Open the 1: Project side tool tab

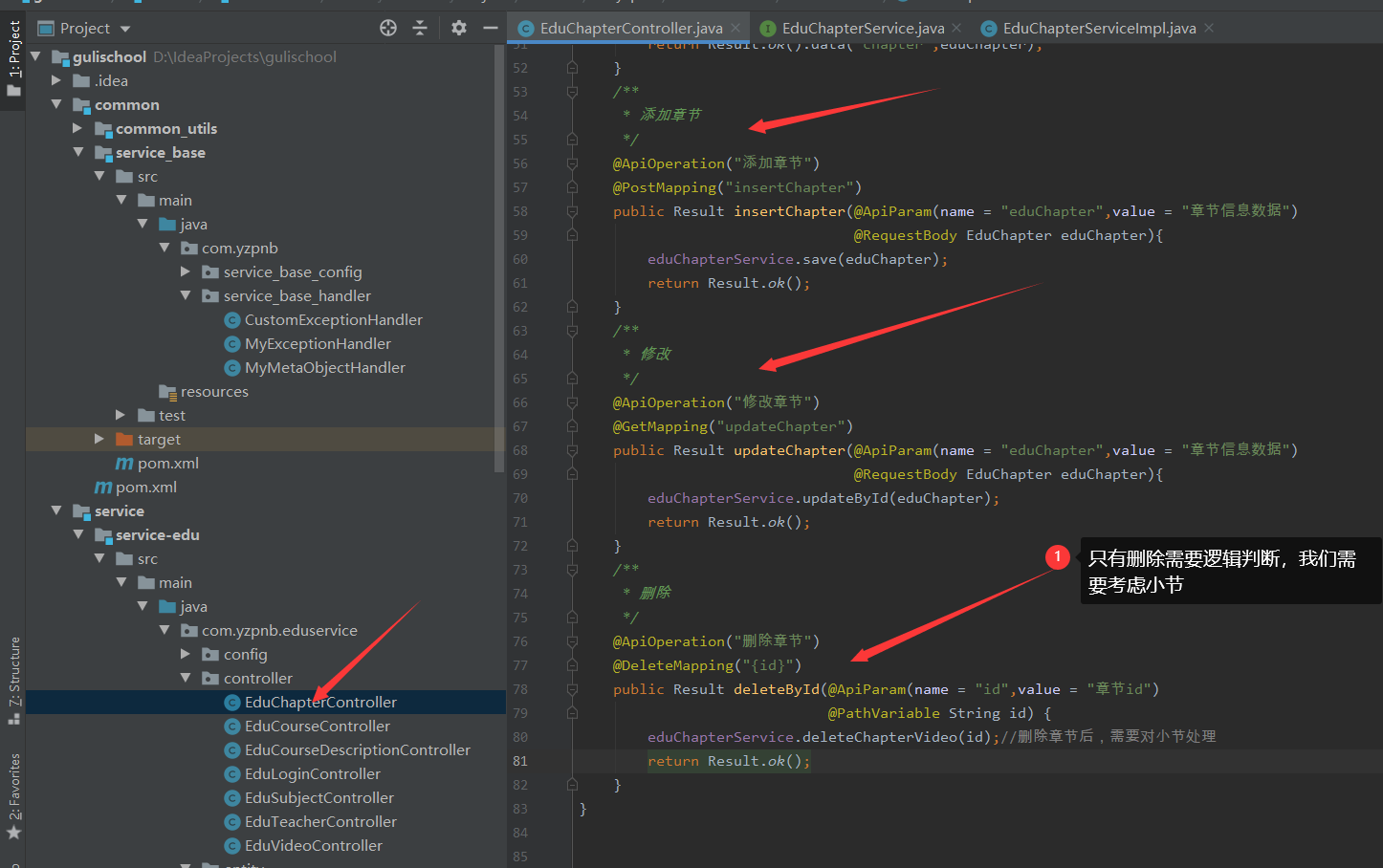point(13,59)
